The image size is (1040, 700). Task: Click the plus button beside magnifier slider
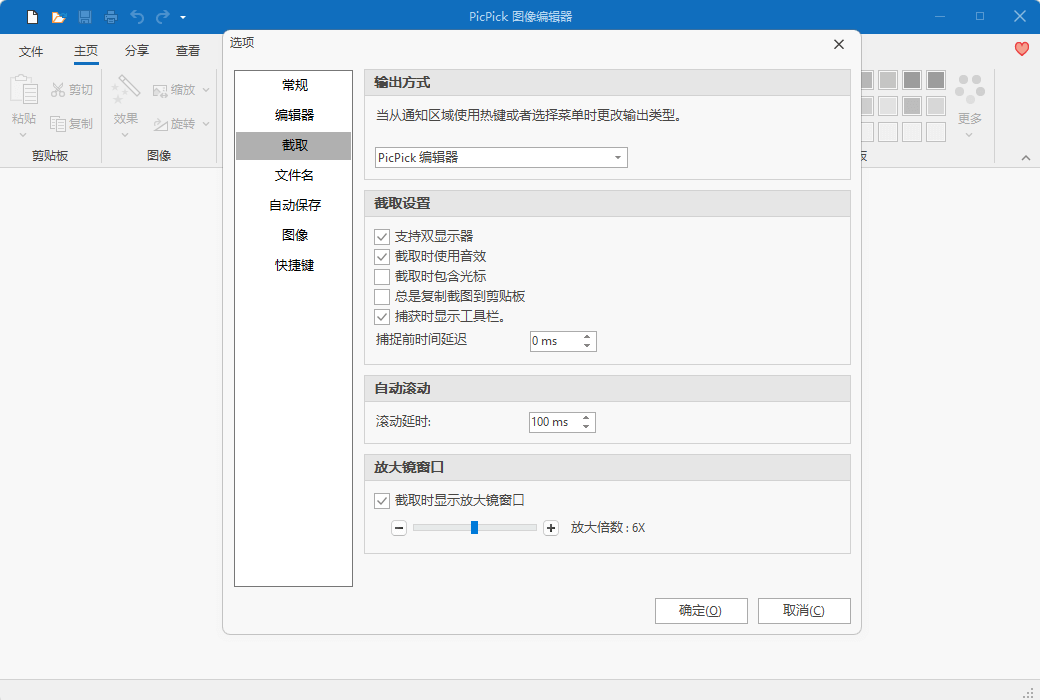551,528
